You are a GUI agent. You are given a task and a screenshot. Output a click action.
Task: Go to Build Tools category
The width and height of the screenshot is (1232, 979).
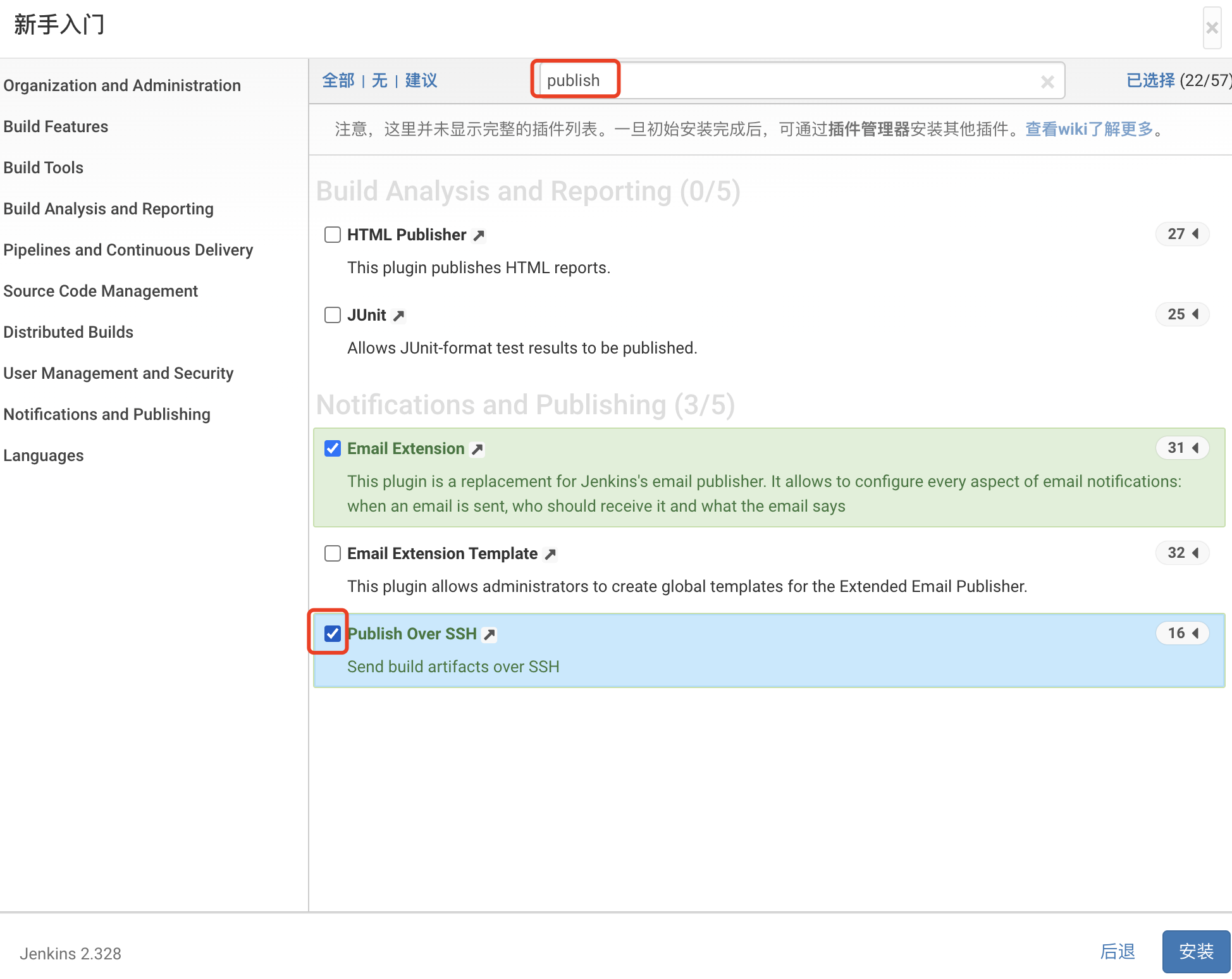point(44,168)
